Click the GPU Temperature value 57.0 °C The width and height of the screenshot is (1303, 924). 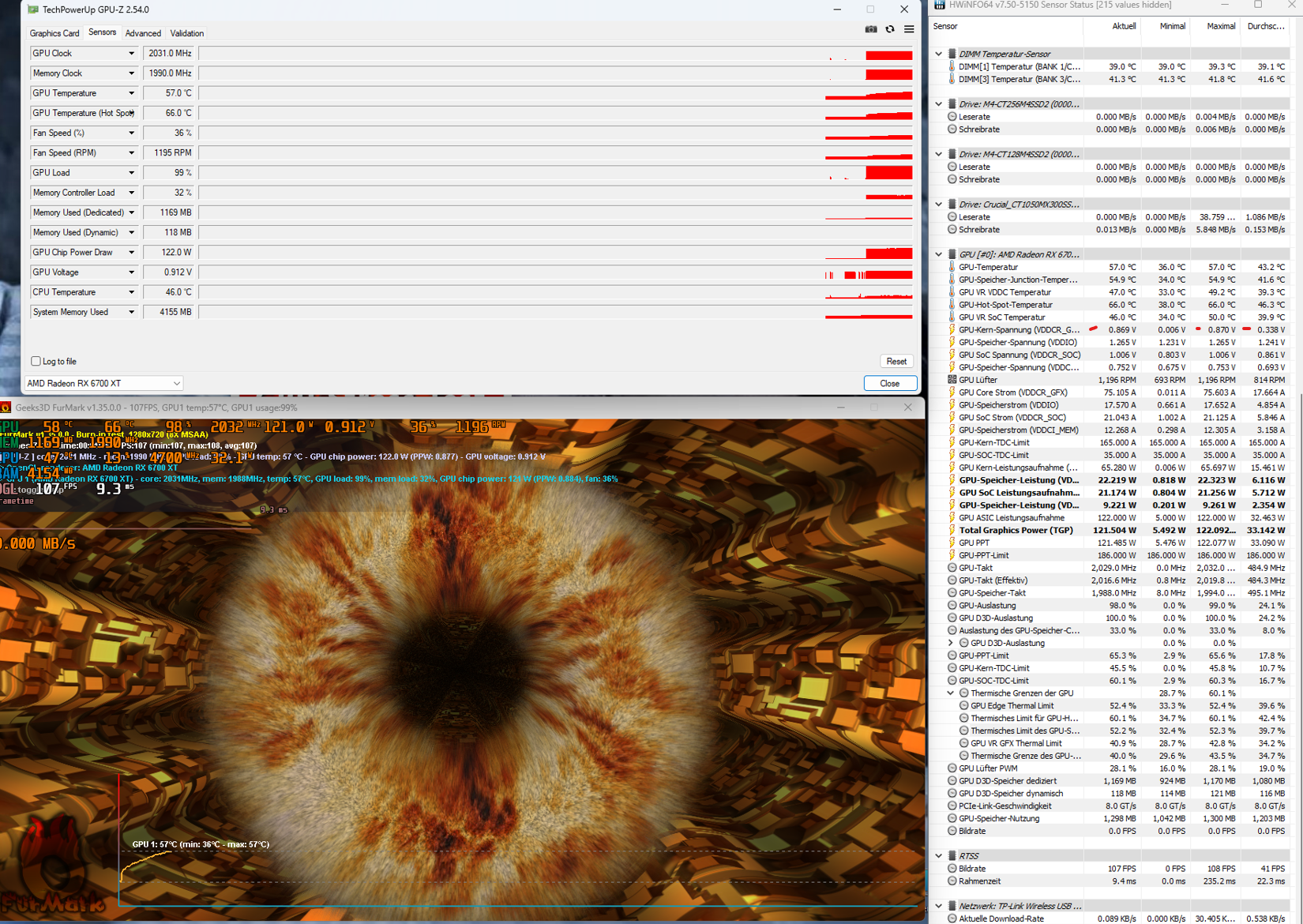[x=168, y=93]
